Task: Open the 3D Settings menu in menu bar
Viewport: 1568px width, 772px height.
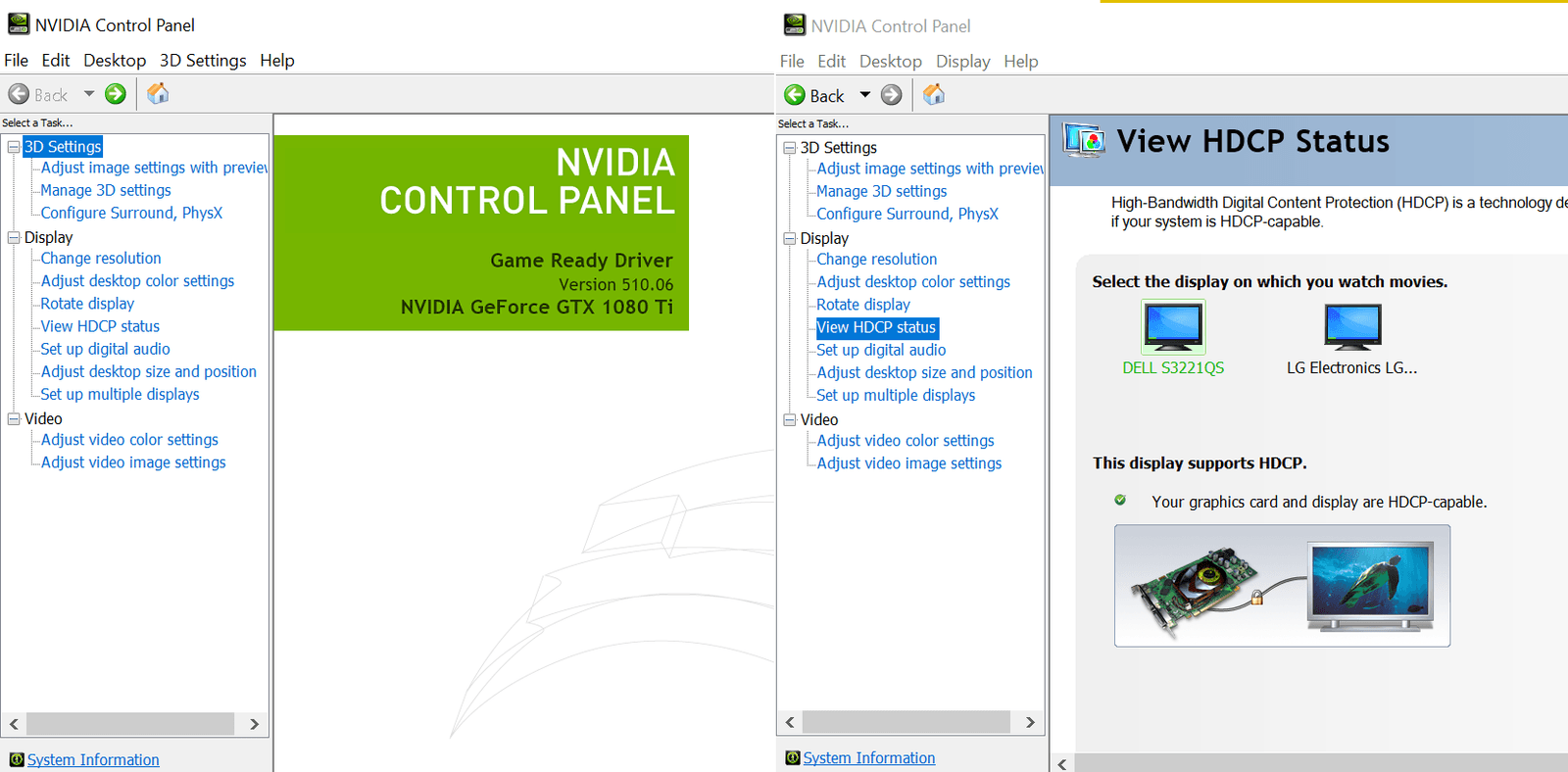Action: pos(203,61)
